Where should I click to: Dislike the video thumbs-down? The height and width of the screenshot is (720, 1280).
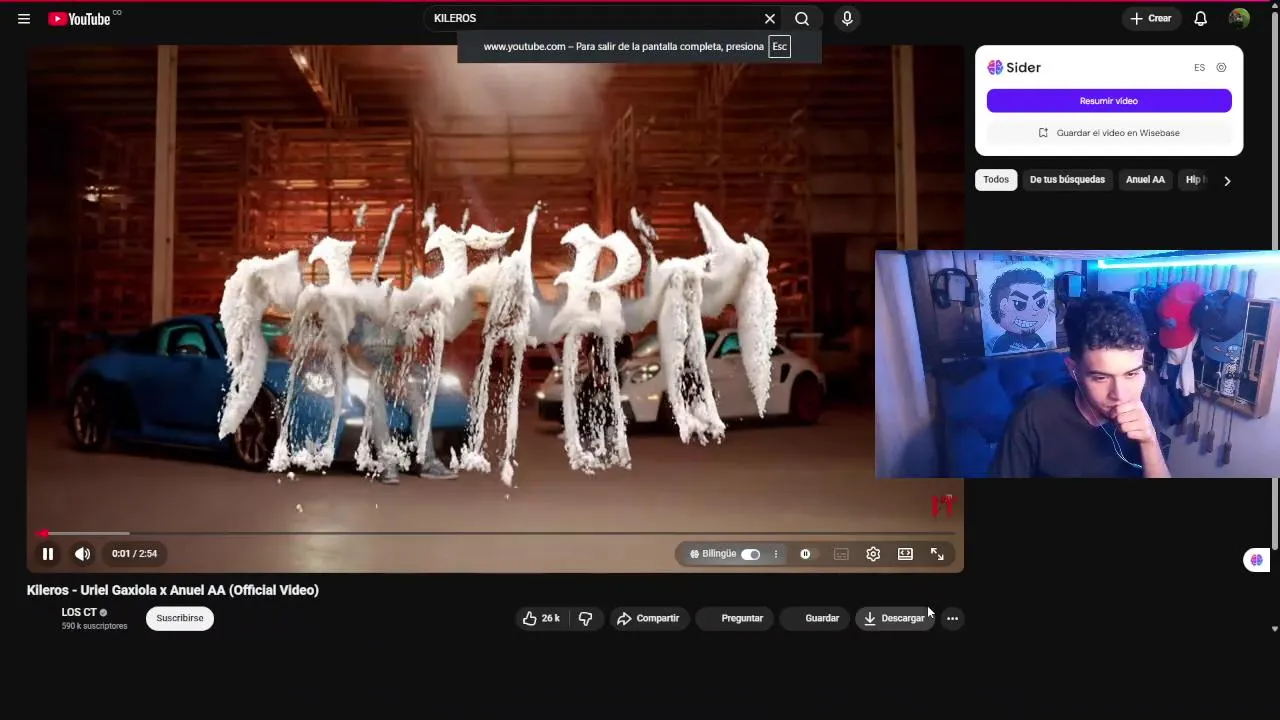click(586, 618)
